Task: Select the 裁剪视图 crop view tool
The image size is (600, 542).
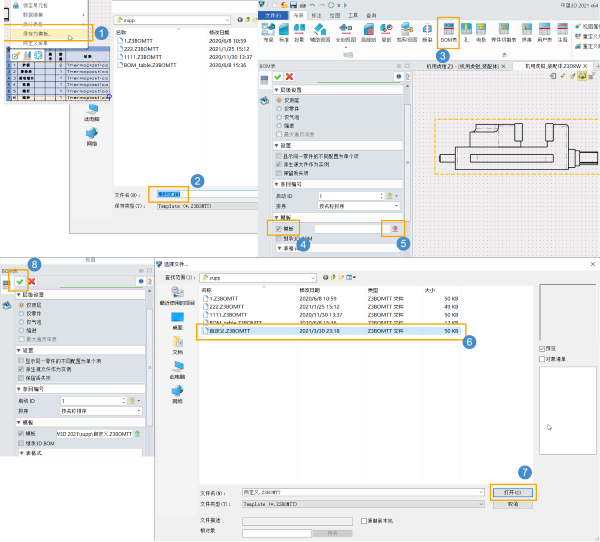Action: point(407,32)
